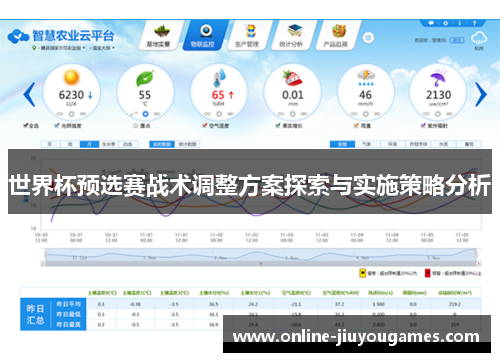
Task: Click the help question-mark icon
Action: (474, 23)
